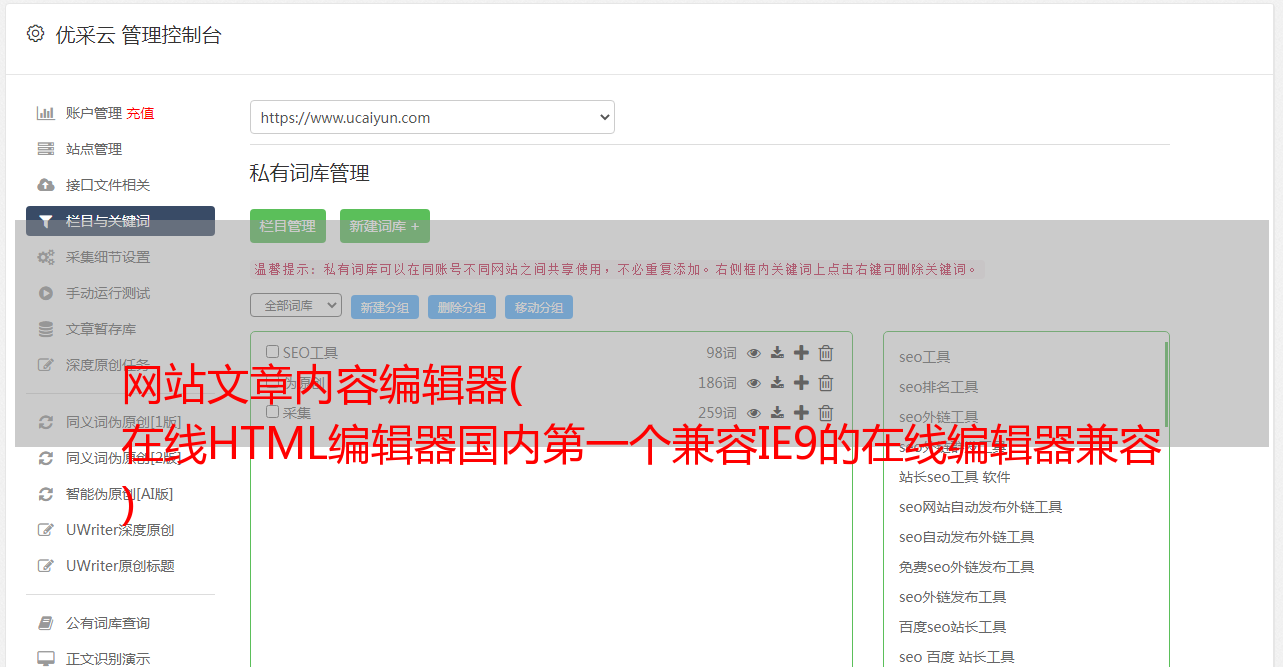This screenshot has height=667, width=1283.
Task: Open 站点管理 via its server icon
Action: point(45,149)
